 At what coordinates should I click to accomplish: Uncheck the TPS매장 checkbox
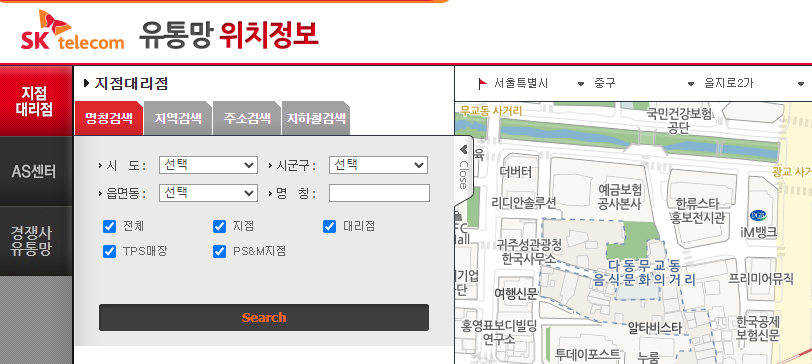pyautogui.click(x=109, y=252)
